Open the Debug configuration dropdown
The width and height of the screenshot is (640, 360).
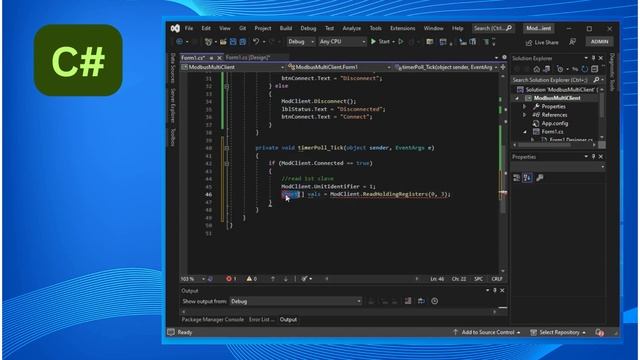pyautogui.click(x=301, y=42)
